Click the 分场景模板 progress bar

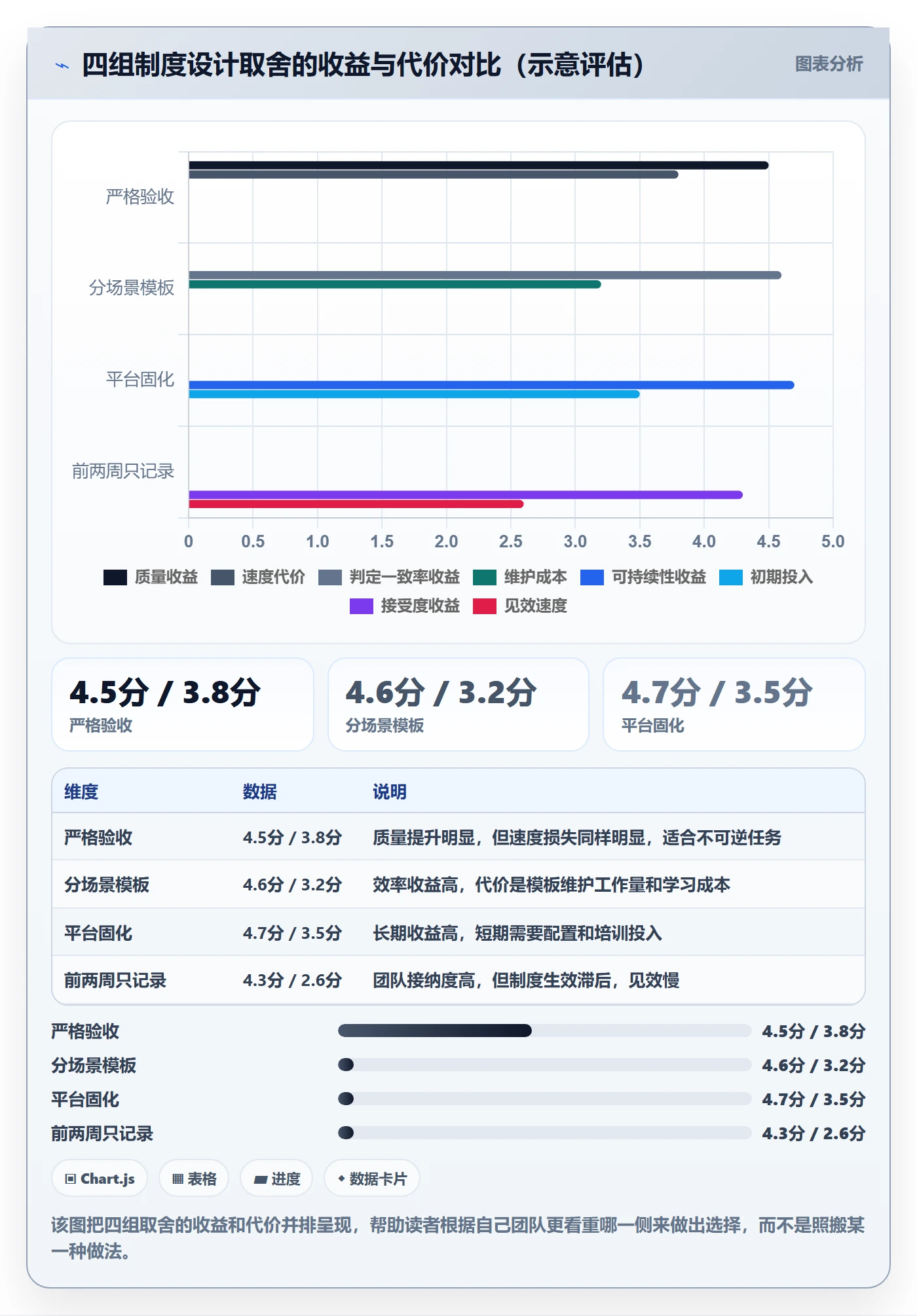(x=544, y=1065)
